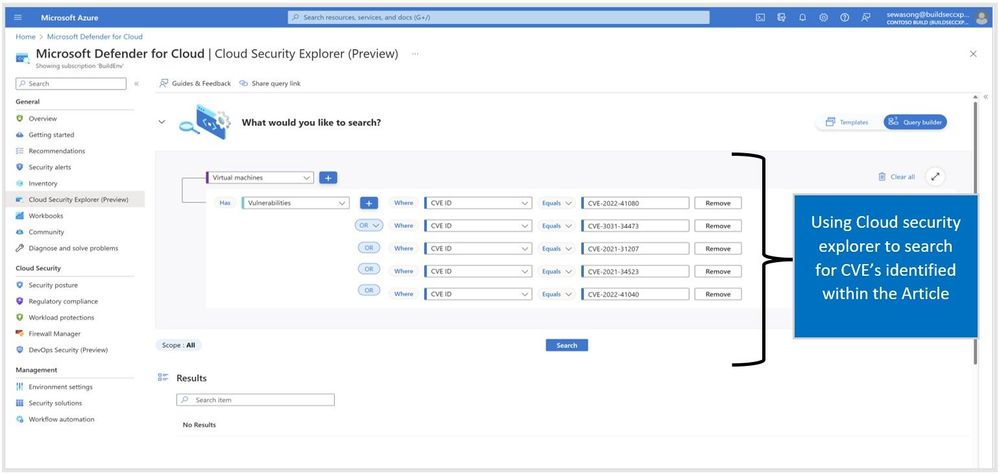Screen dimensions: 999x475
Task: Open the Azure portal hamburger menu
Action: click(x=18, y=18)
